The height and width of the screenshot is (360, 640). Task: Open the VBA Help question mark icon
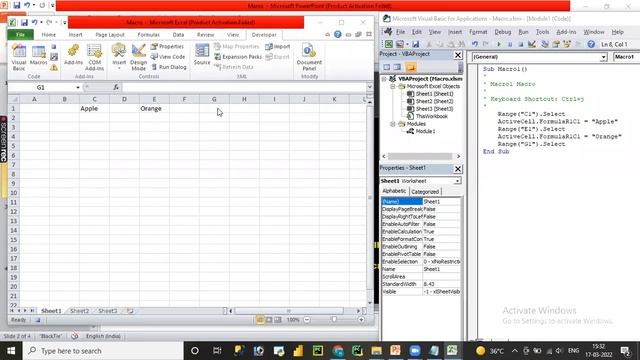click(591, 44)
